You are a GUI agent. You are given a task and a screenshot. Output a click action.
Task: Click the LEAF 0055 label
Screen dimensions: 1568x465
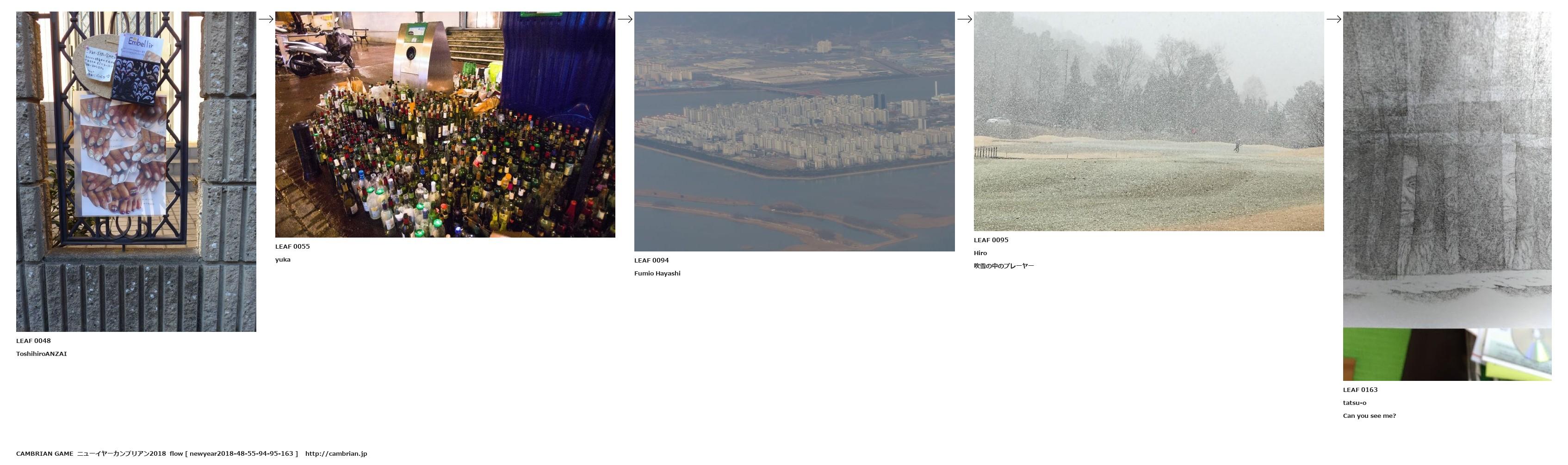tap(292, 247)
